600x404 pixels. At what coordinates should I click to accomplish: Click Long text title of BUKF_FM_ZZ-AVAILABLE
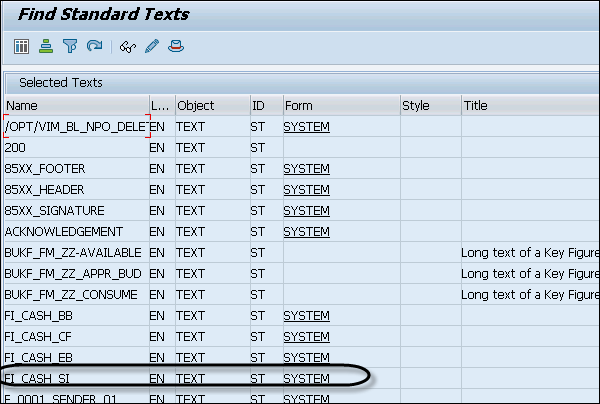[x=530, y=253]
